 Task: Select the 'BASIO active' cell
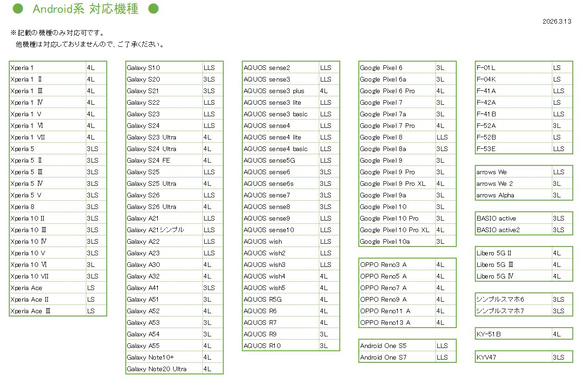pos(513,218)
